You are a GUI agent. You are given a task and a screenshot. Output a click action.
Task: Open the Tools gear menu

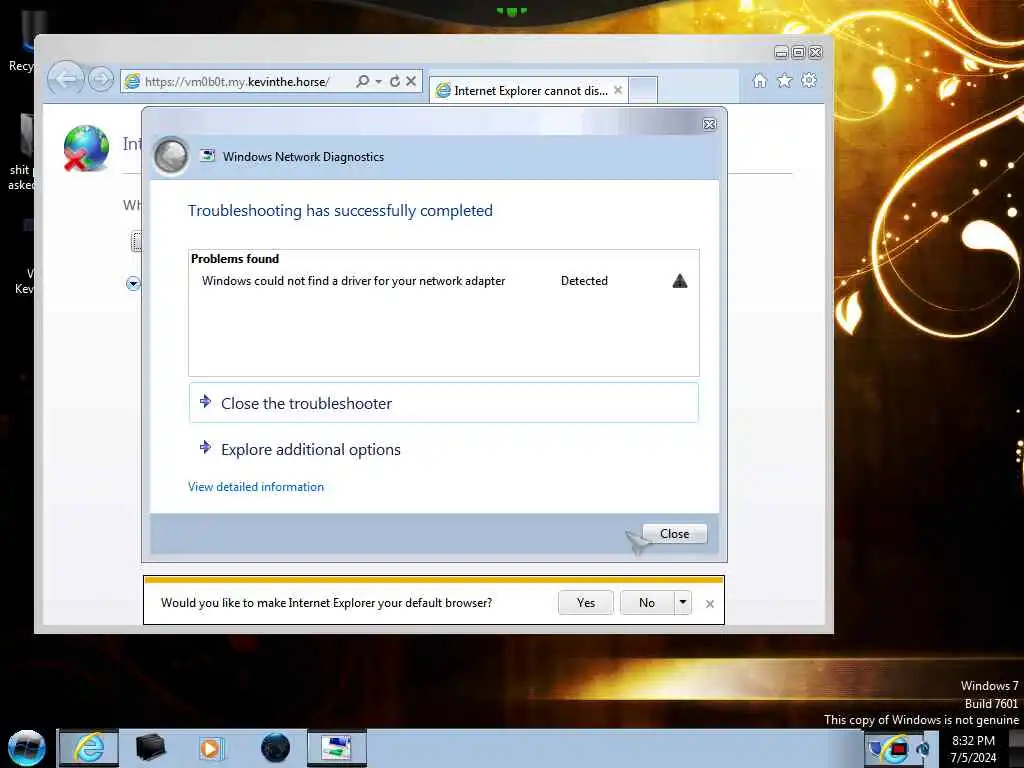pyautogui.click(x=809, y=80)
